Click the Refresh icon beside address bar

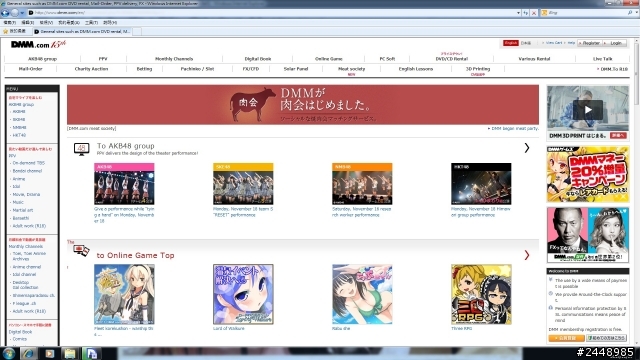pyautogui.click(x=526, y=13)
